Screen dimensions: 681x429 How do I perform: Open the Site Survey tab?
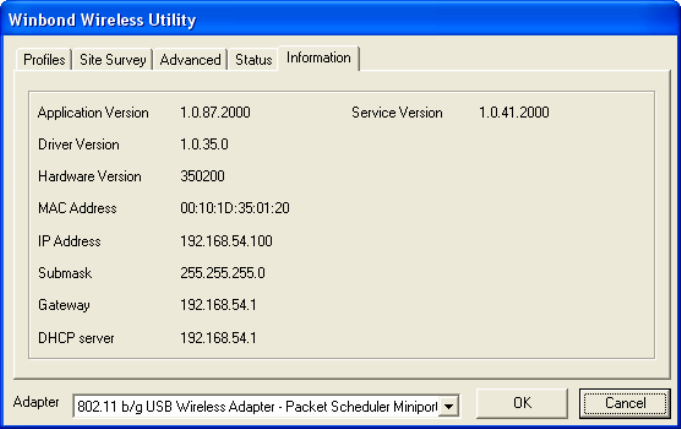pos(113,60)
